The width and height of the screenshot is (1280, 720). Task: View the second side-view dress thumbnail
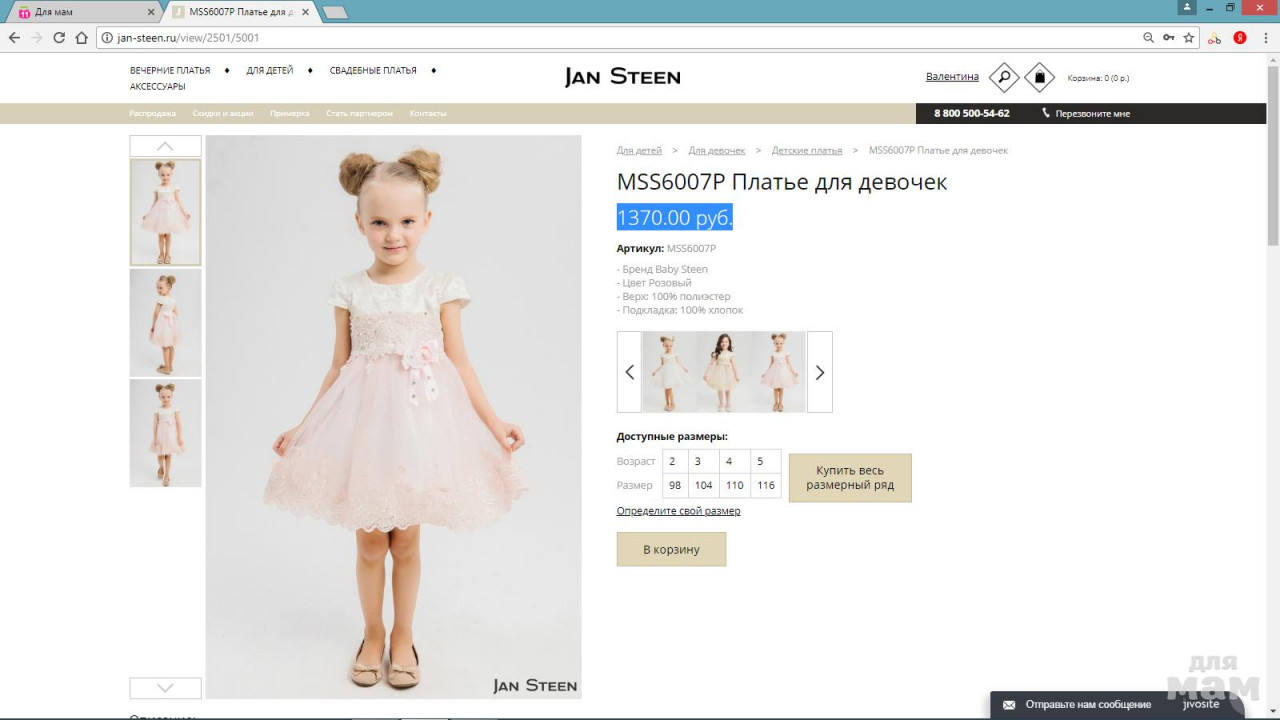pos(165,322)
